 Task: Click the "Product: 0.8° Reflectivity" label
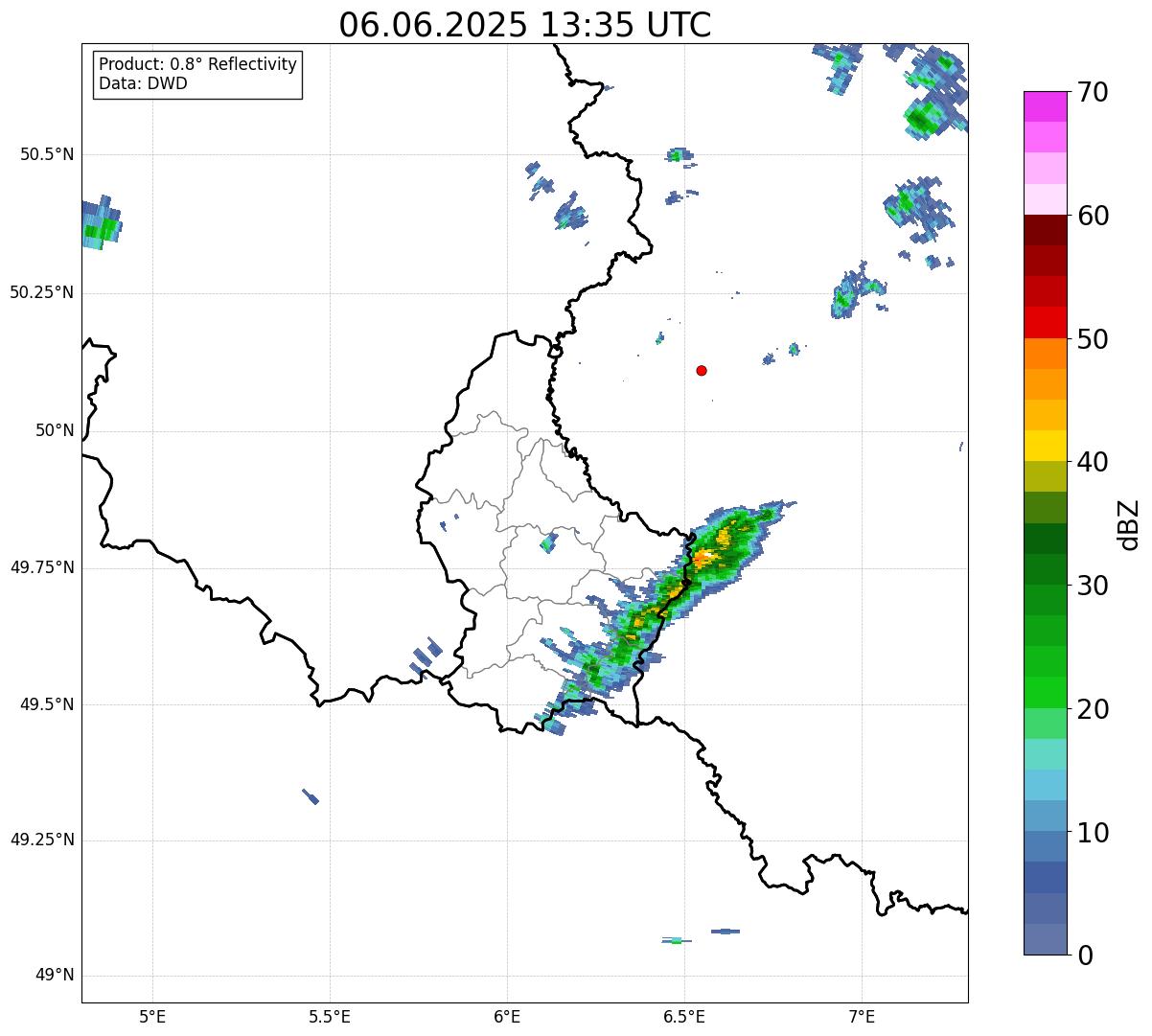(x=198, y=64)
